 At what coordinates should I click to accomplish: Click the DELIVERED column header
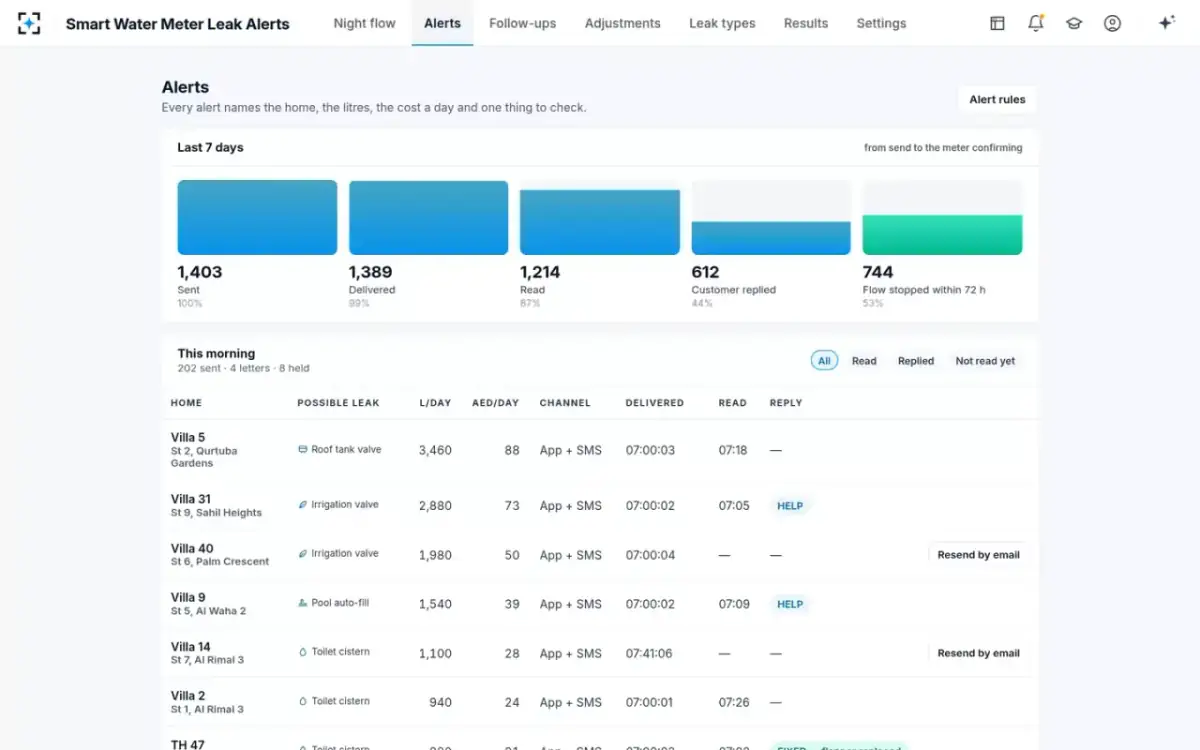tap(655, 403)
